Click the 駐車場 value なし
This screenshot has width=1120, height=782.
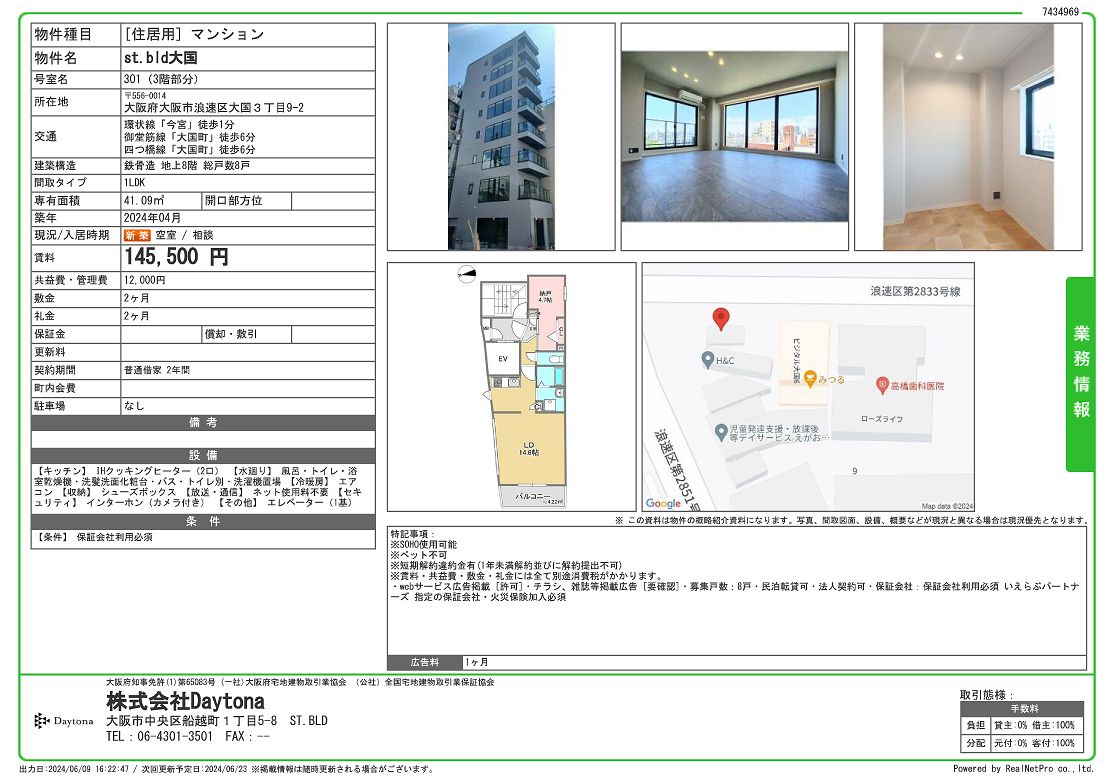(x=134, y=406)
